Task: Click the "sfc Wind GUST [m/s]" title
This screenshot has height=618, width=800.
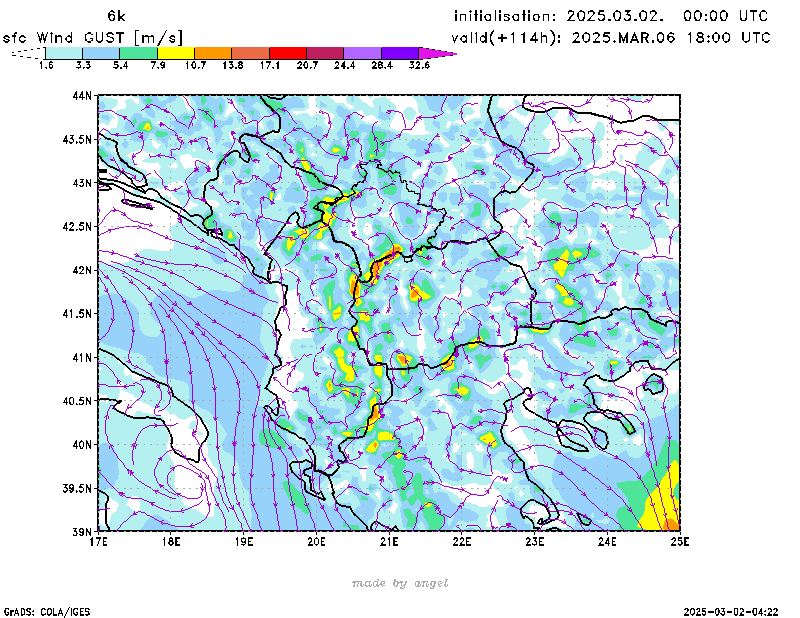Action: tap(93, 37)
